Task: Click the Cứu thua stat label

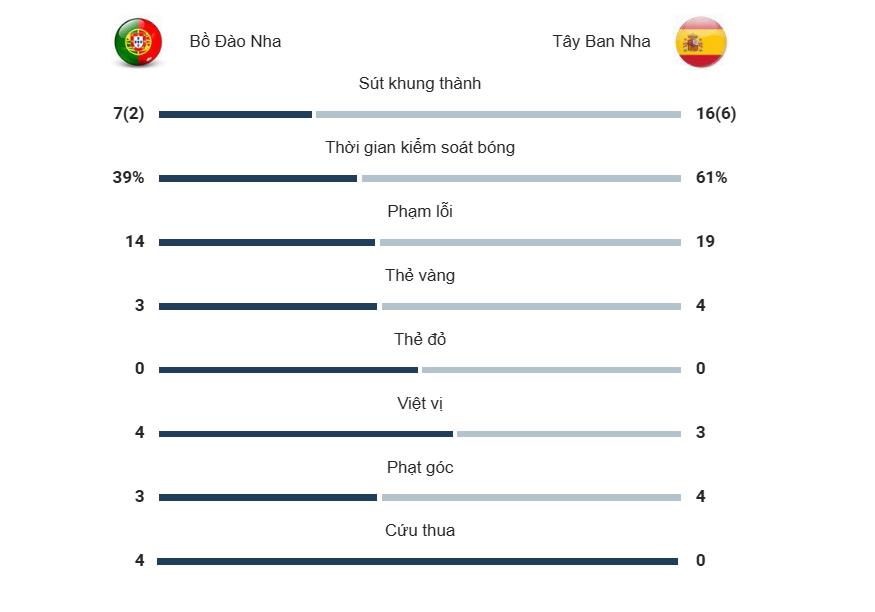Action: [x=420, y=531]
